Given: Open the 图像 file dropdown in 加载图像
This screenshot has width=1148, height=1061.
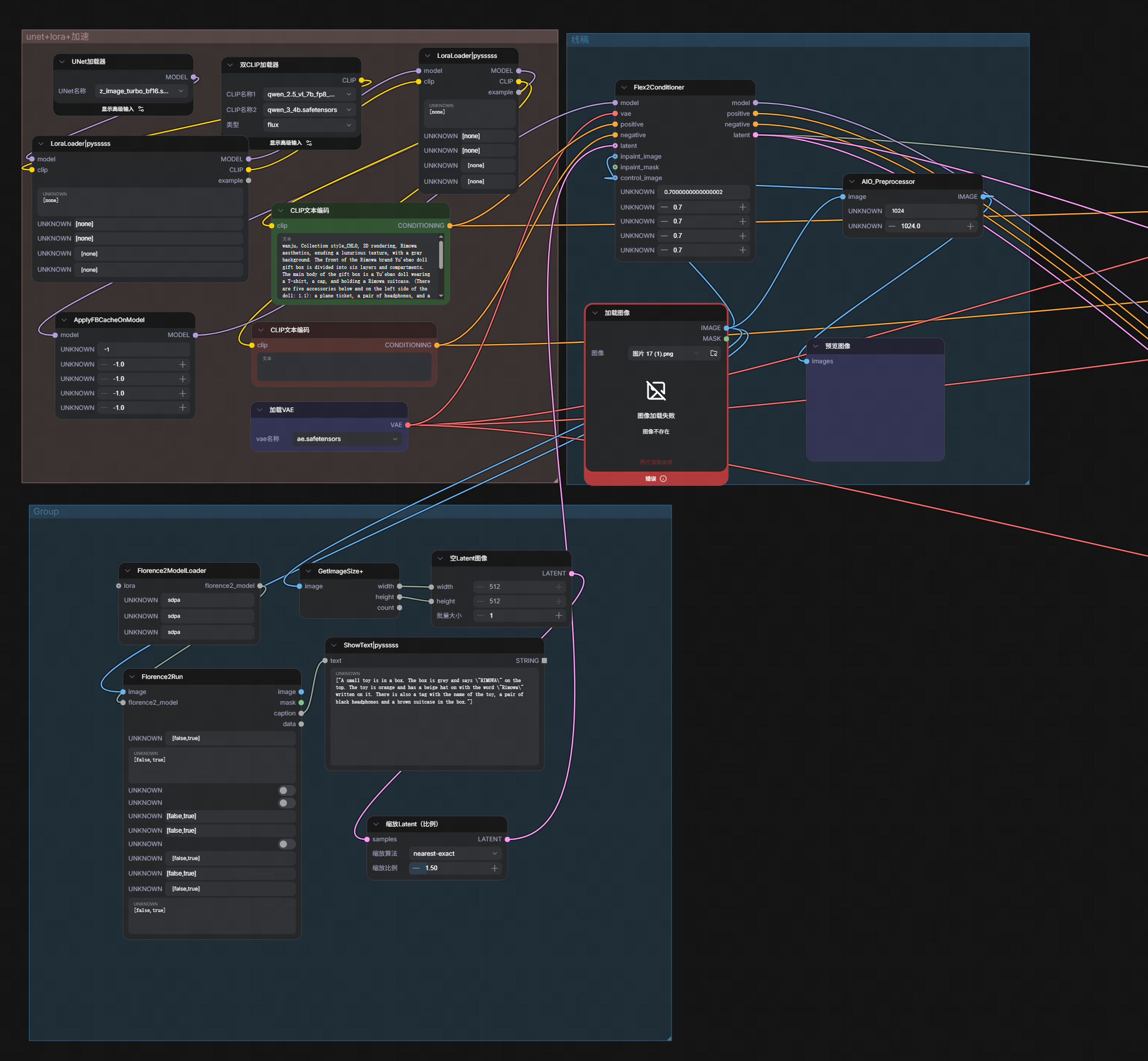Looking at the screenshot, I should 666,354.
